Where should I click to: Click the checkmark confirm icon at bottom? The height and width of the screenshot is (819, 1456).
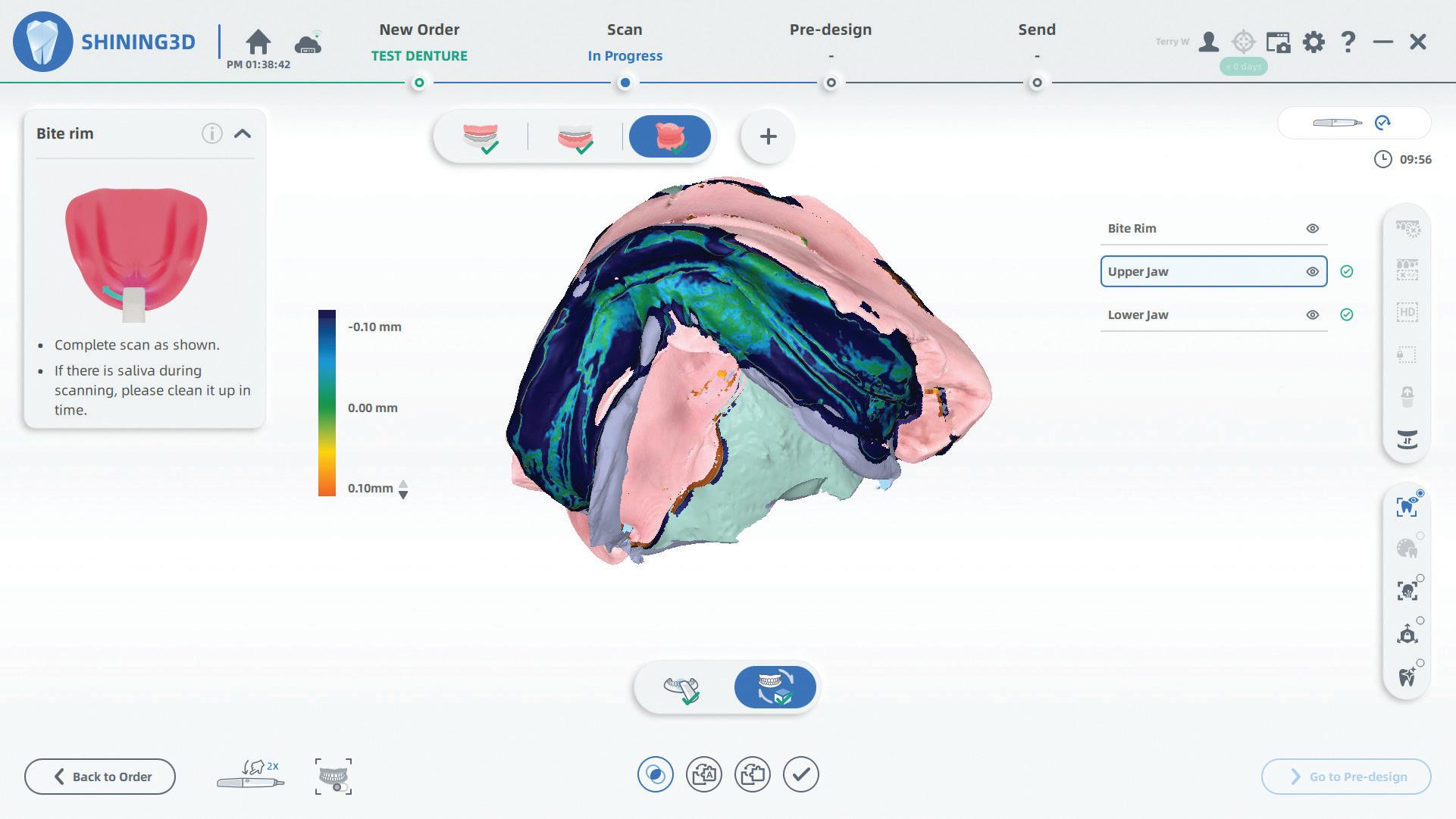[801, 775]
